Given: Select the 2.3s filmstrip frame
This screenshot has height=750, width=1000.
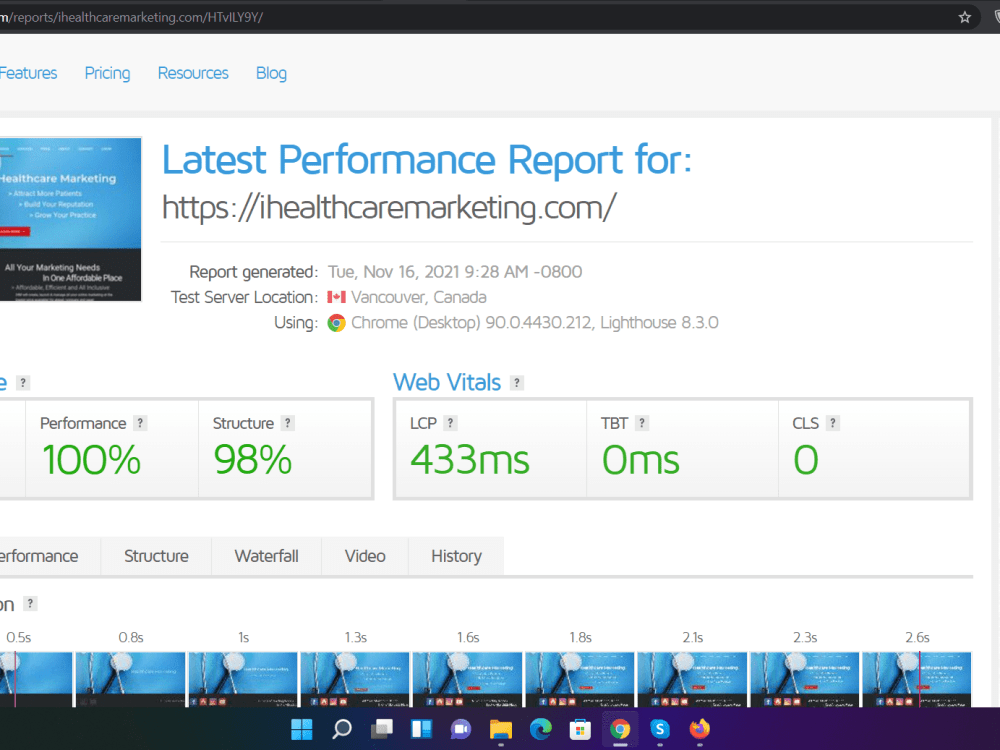Looking at the screenshot, I should 804,679.
